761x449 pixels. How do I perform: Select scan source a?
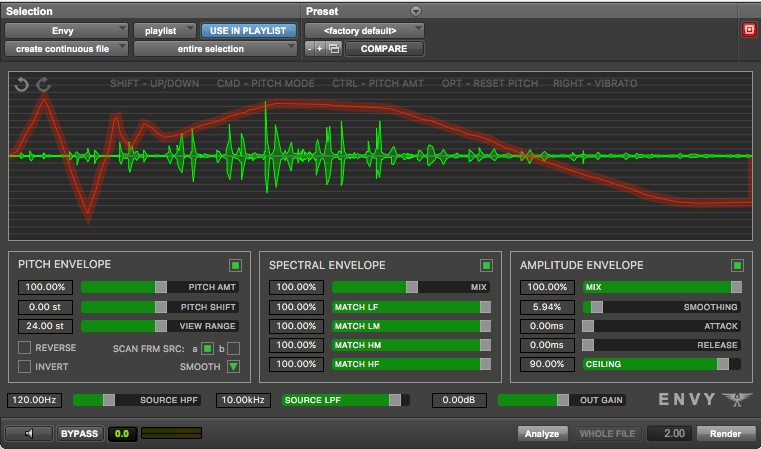(207, 348)
